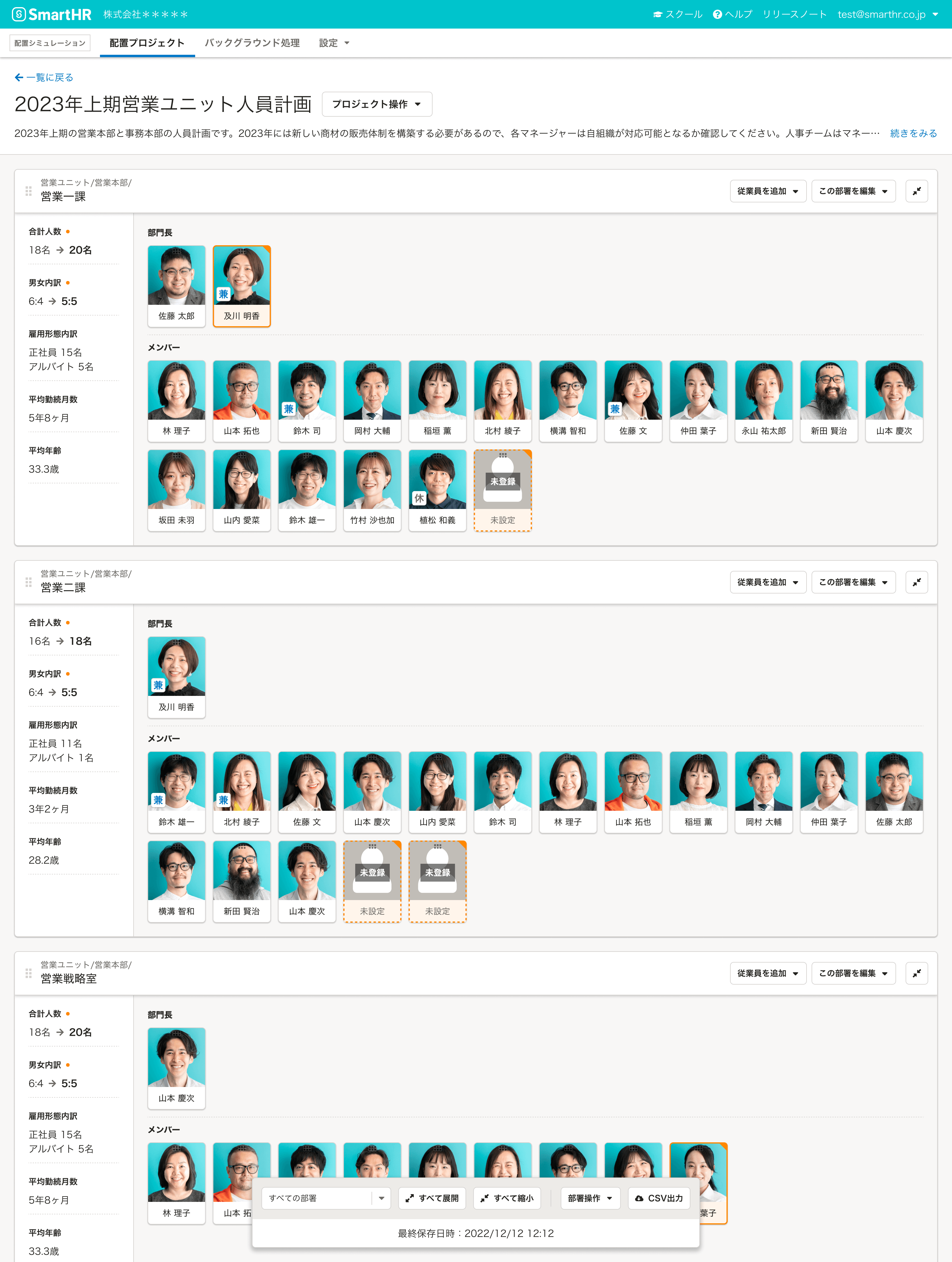952x1262 pixels.
Task: Select 植松 和義 employee card in 営業一課
Action: (438, 490)
